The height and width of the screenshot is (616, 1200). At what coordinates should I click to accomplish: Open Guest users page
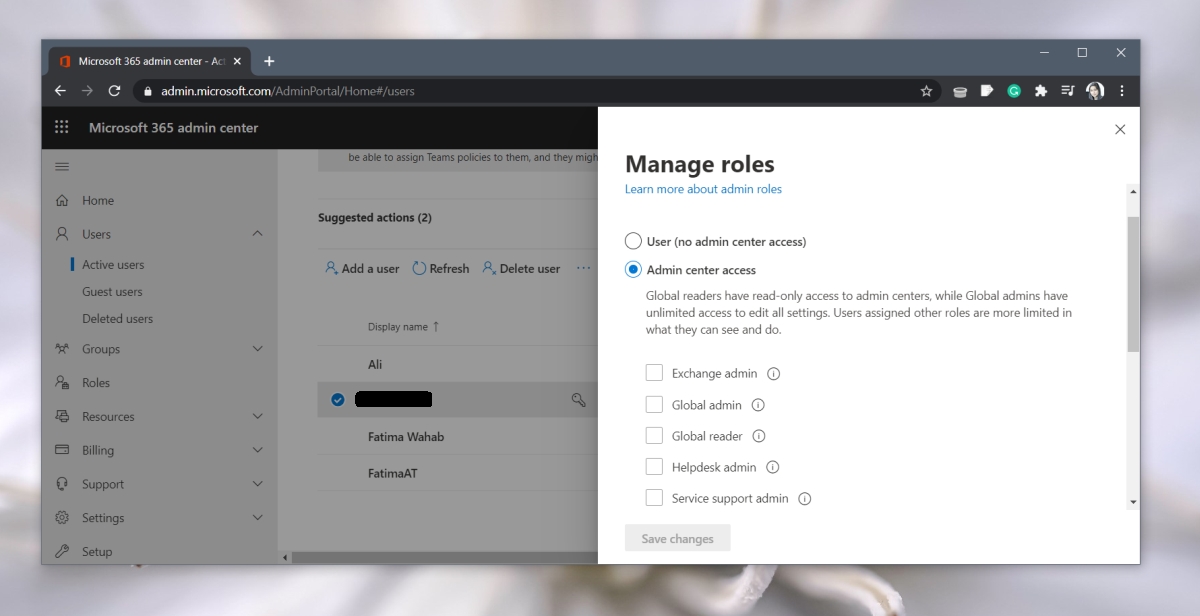tap(112, 292)
